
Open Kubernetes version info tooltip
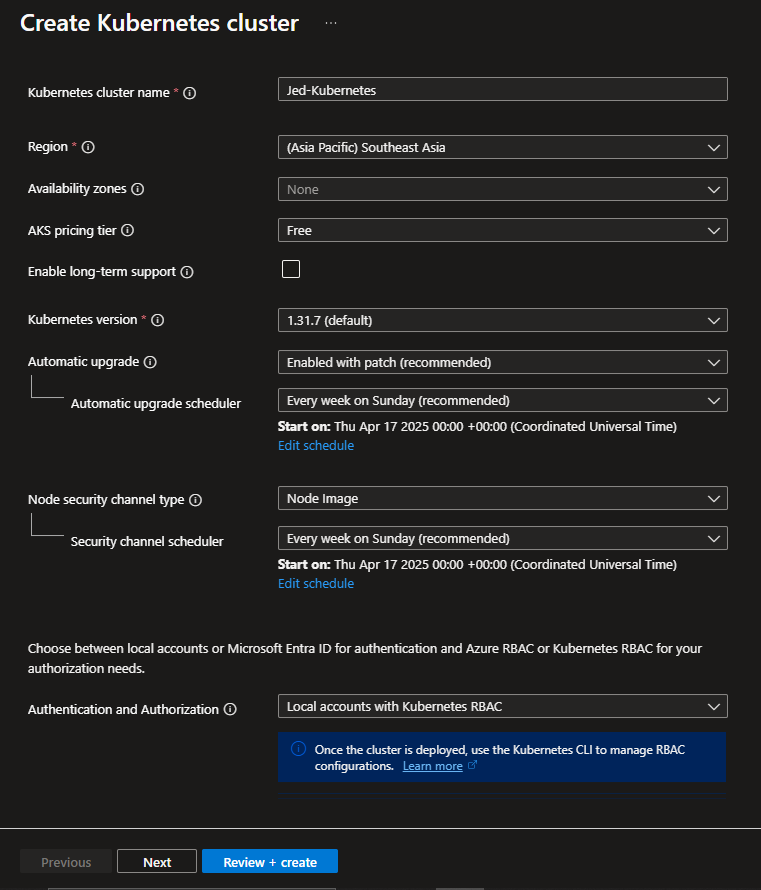tap(158, 320)
